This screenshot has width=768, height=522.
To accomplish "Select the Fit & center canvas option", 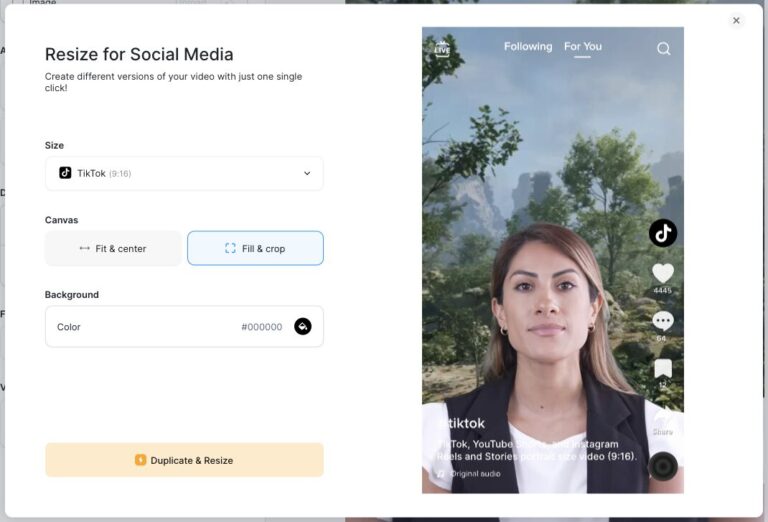I will coord(113,248).
